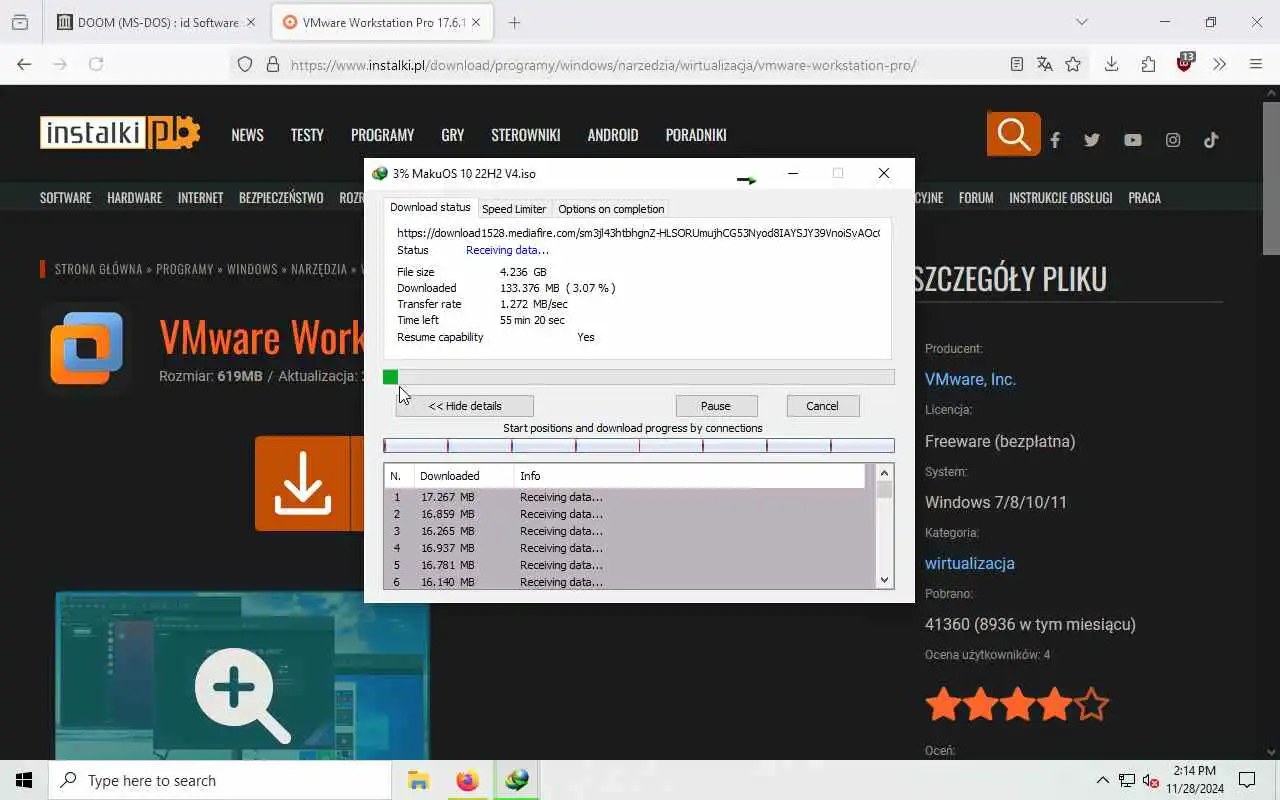Open the Firefox hamburger application menu
Image resolution: width=1280 pixels, height=800 pixels.
(x=1256, y=64)
